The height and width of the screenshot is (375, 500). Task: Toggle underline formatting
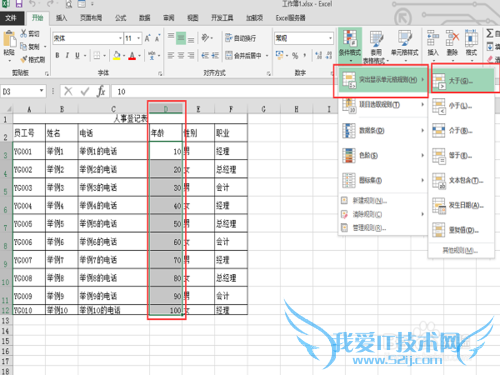point(77,55)
